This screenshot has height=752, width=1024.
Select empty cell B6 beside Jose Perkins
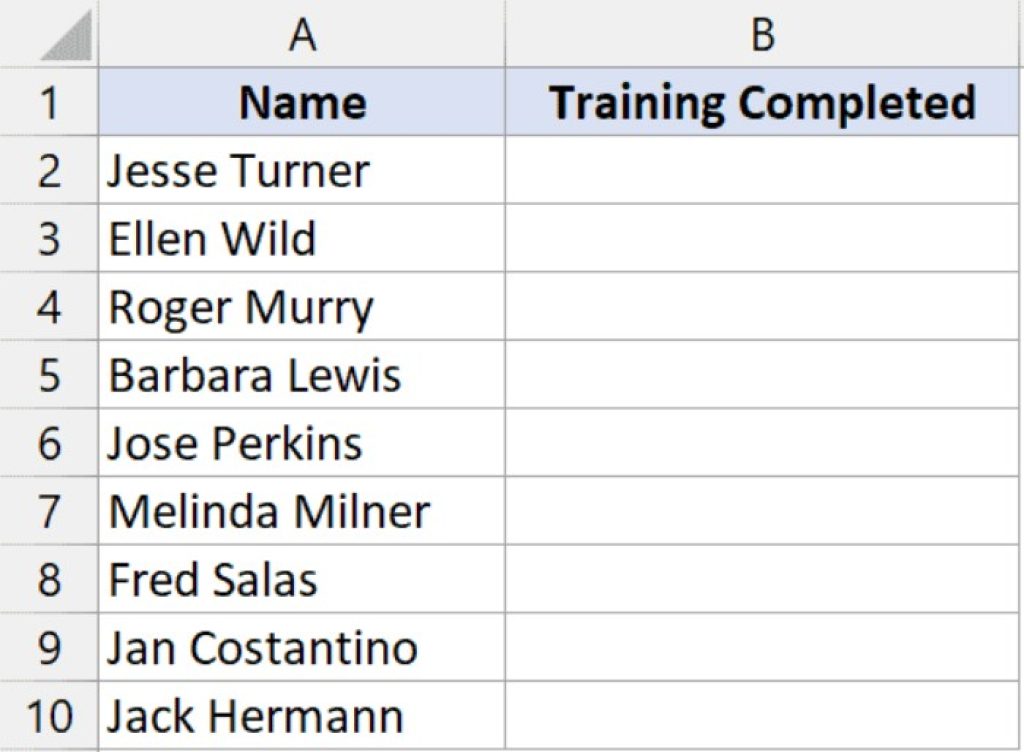pyautogui.click(x=765, y=443)
